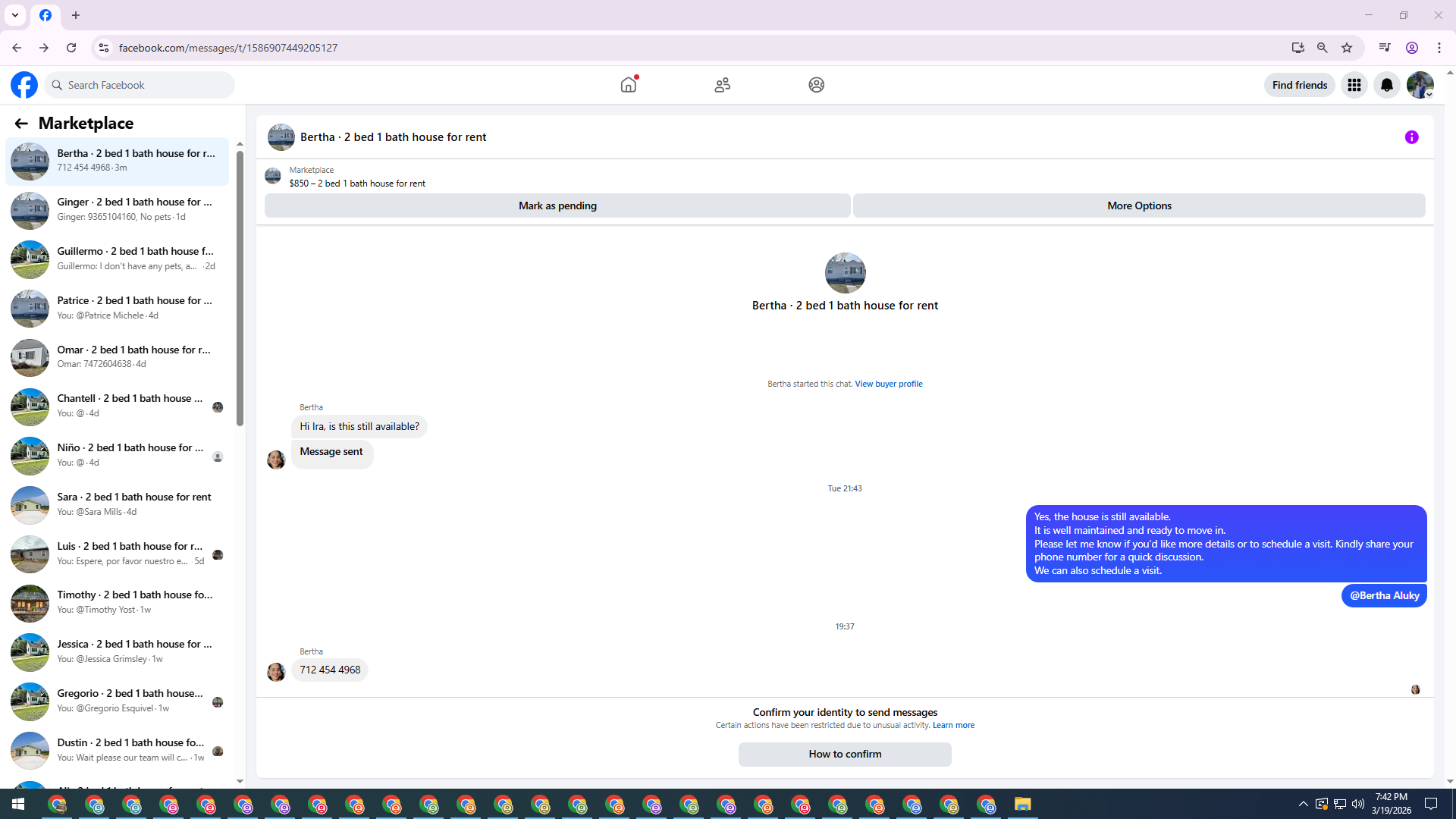Click More Options button
This screenshot has height=819, width=1456.
coord(1138,206)
